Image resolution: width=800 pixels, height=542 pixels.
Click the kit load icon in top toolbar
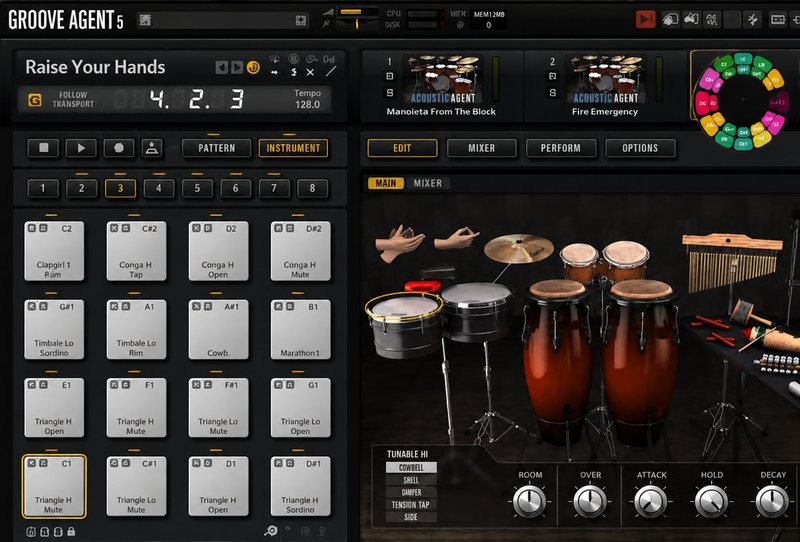(x=670, y=19)
